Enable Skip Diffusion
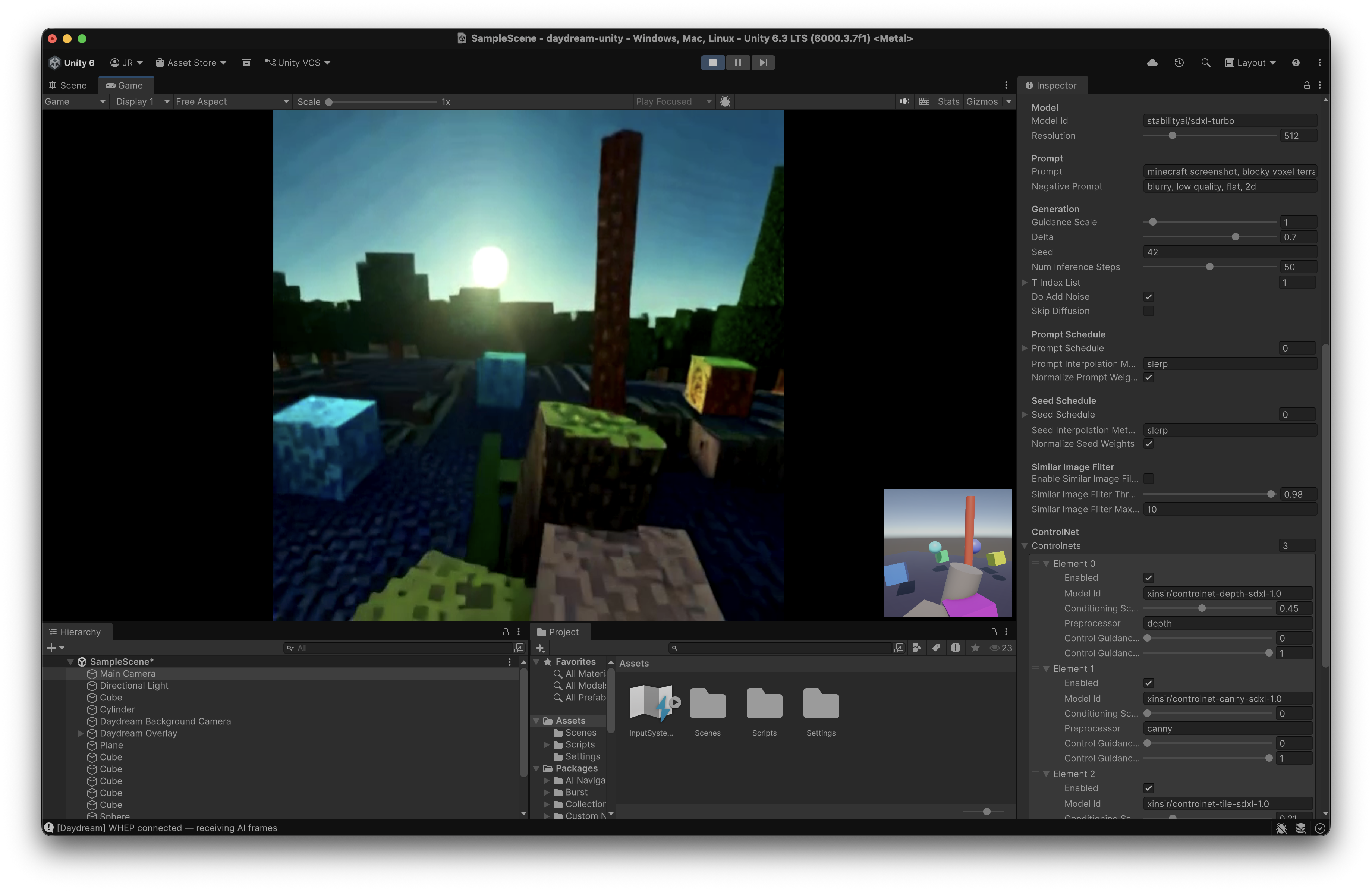 pos(1149,311)
